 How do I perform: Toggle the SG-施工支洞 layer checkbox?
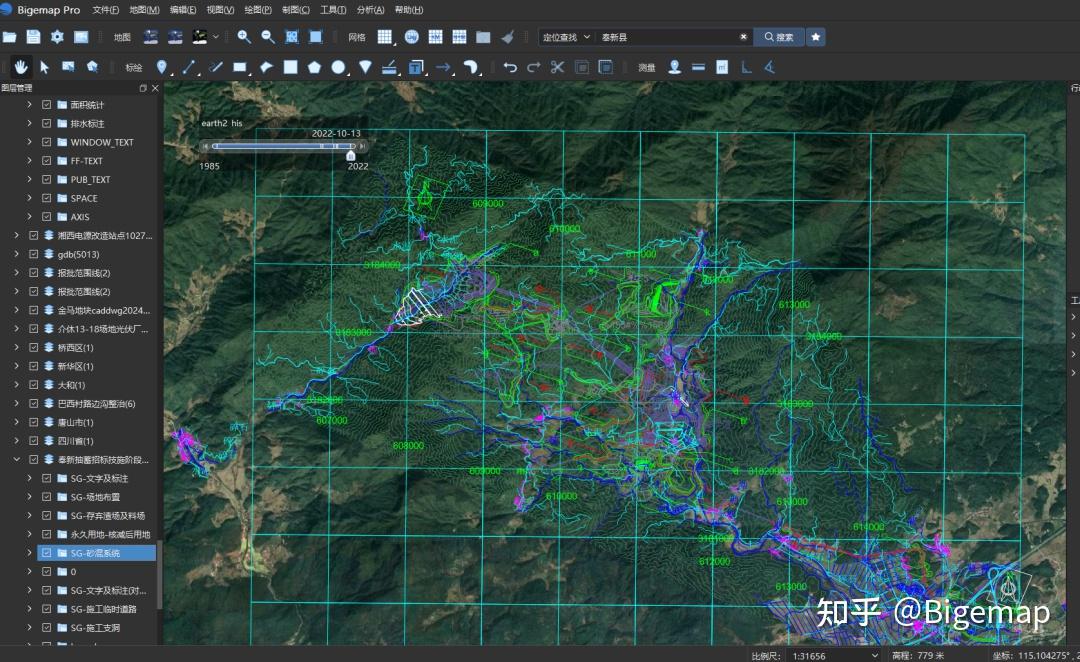pos(47,628)
